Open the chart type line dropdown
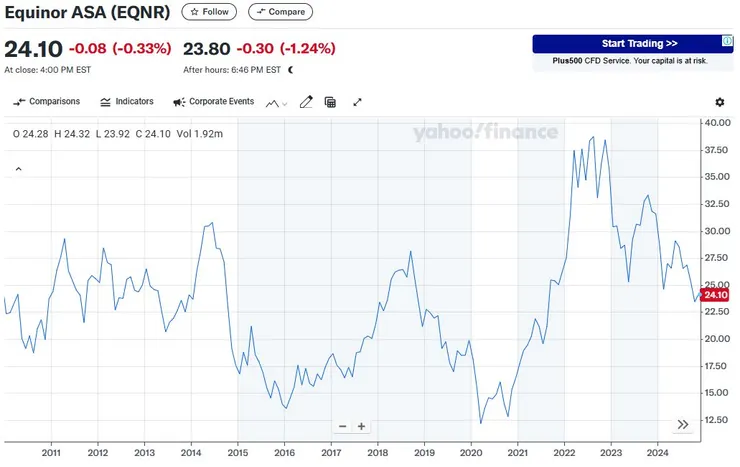740x467 pixels. [277, 103]
